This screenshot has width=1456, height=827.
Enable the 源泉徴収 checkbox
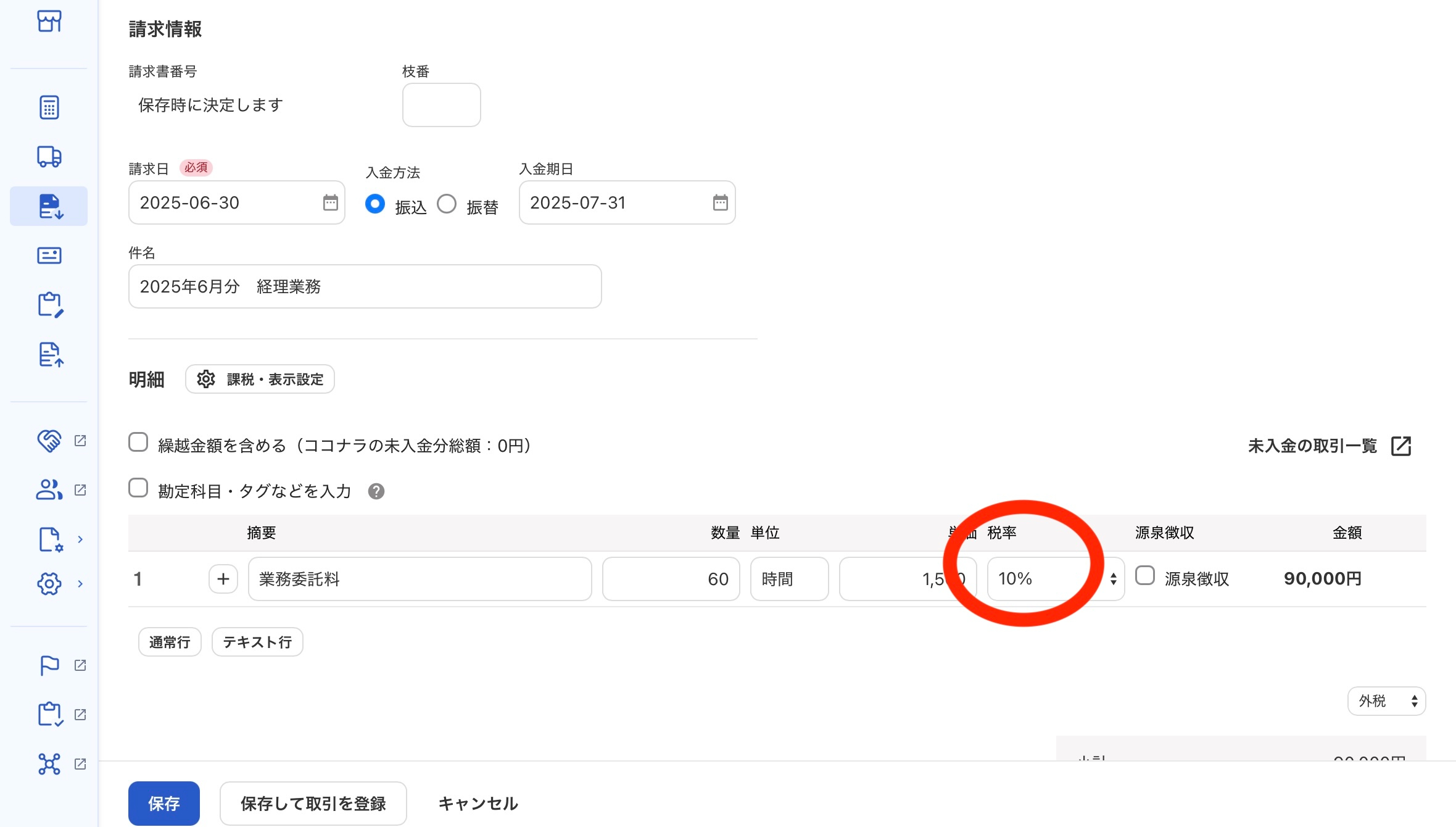[x=1145, y=576]
